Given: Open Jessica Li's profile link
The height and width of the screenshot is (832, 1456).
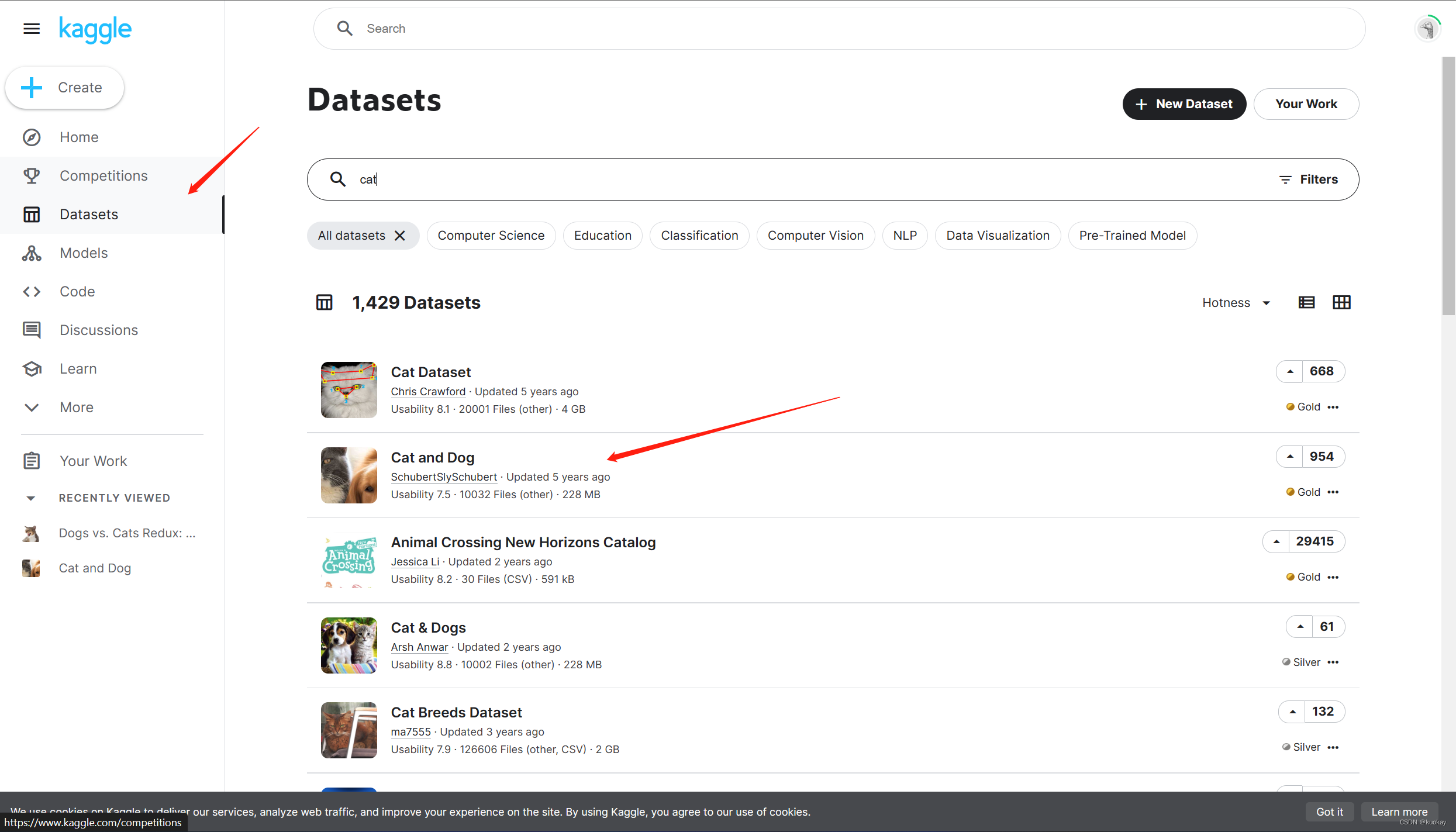Looking at the screenshot, I should point(415,562).
